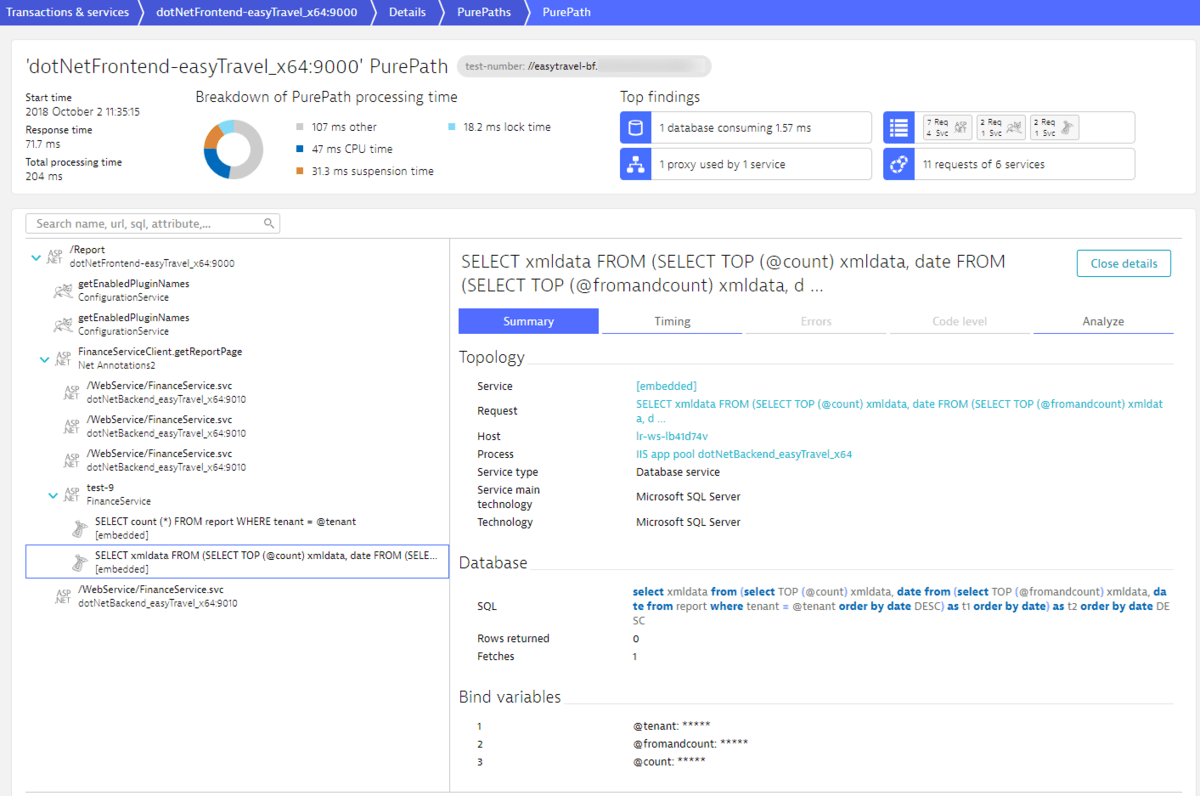This screenshot has width=1200, height=796.
Task: Switch to the Timing tab
Action: (672, 321)
